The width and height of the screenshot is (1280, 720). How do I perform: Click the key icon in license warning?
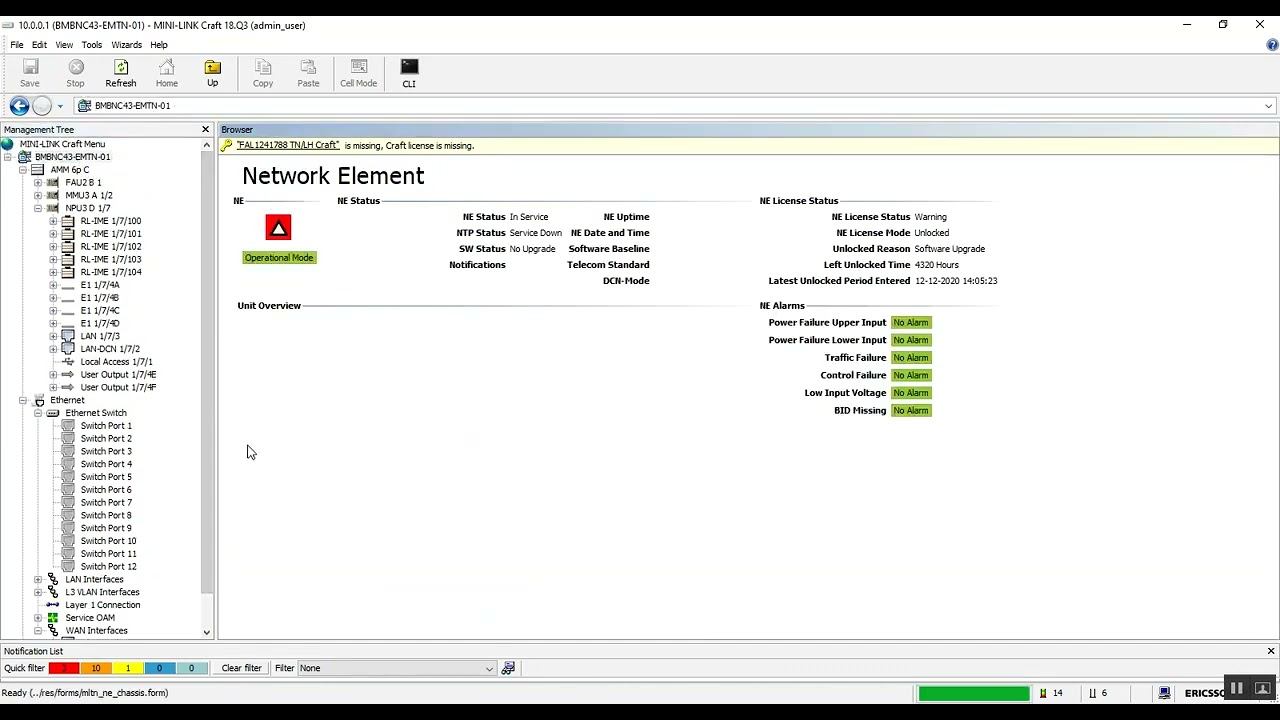pyautogui.click(x=227, y=146)
